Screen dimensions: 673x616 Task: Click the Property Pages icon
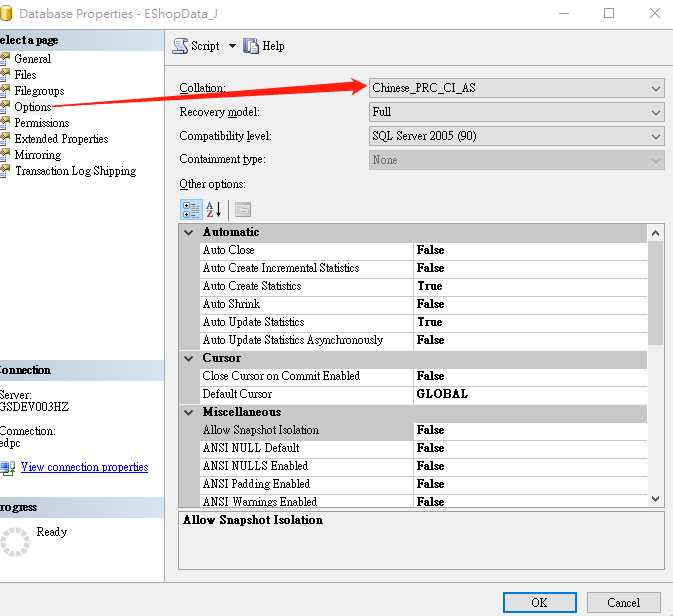point(243,209)
